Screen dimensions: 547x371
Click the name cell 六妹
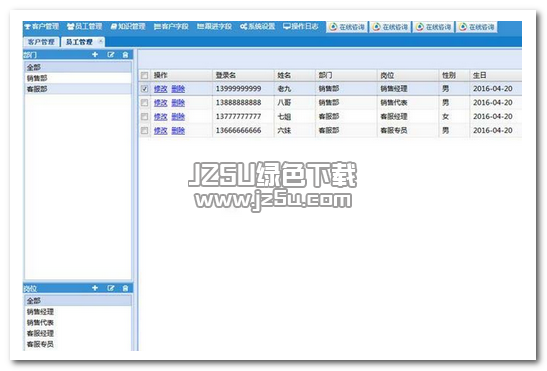(284, 131)
